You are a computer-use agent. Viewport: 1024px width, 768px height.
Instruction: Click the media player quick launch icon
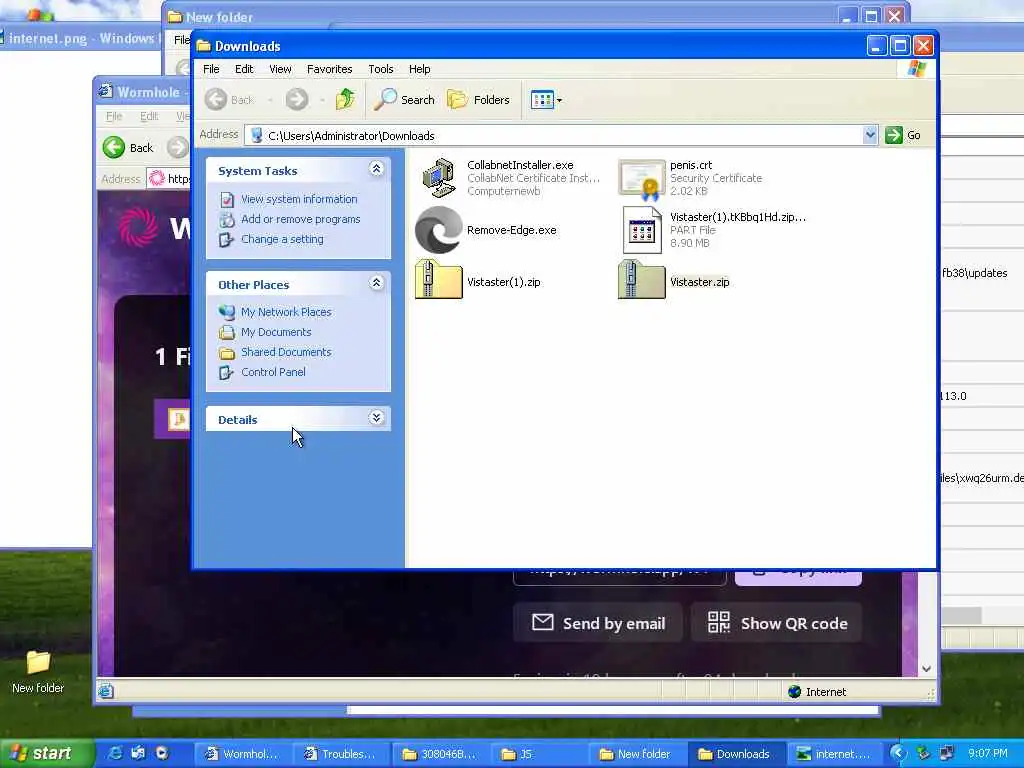161,754
